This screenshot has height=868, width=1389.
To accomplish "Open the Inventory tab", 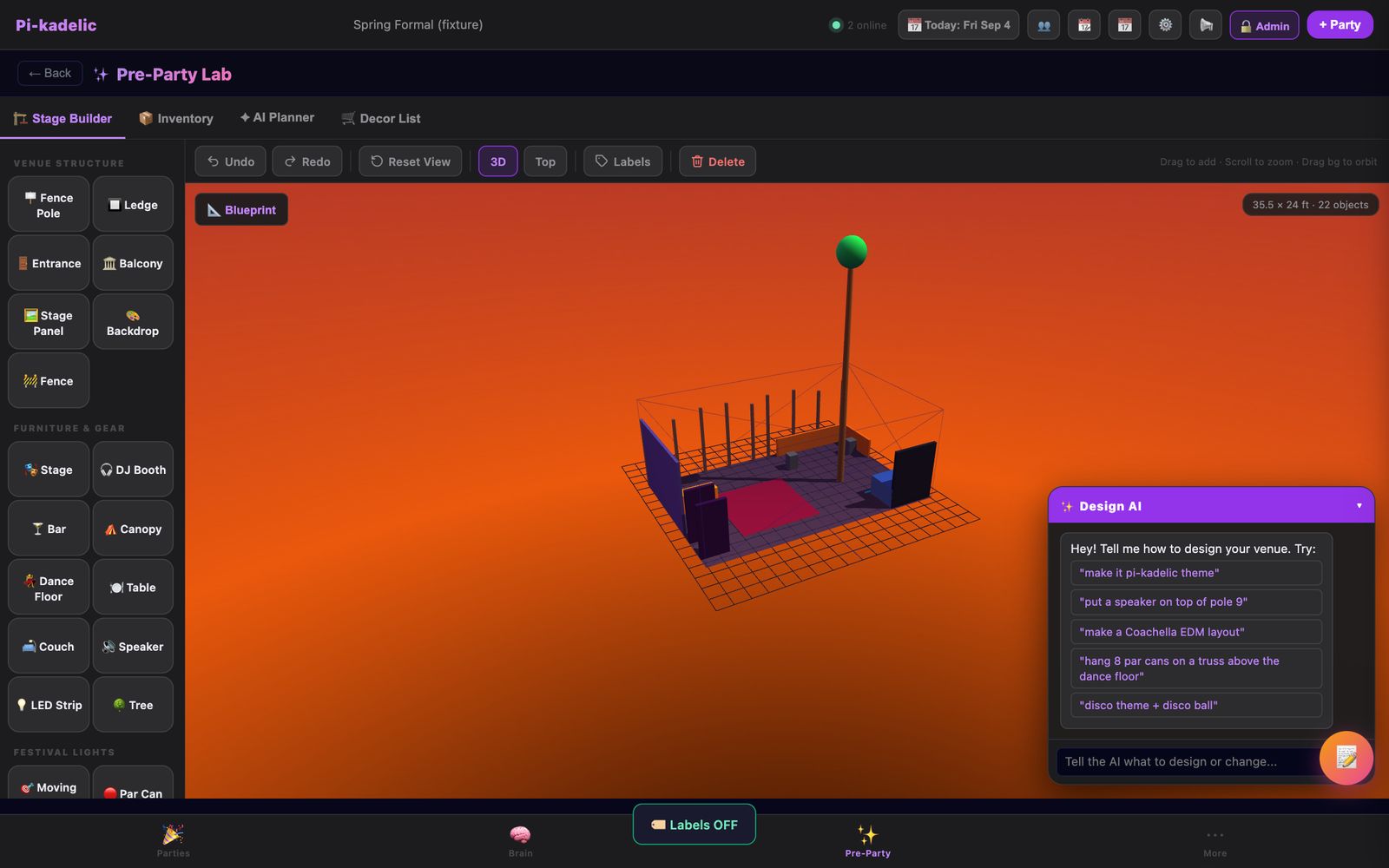I will pos(176,118).
